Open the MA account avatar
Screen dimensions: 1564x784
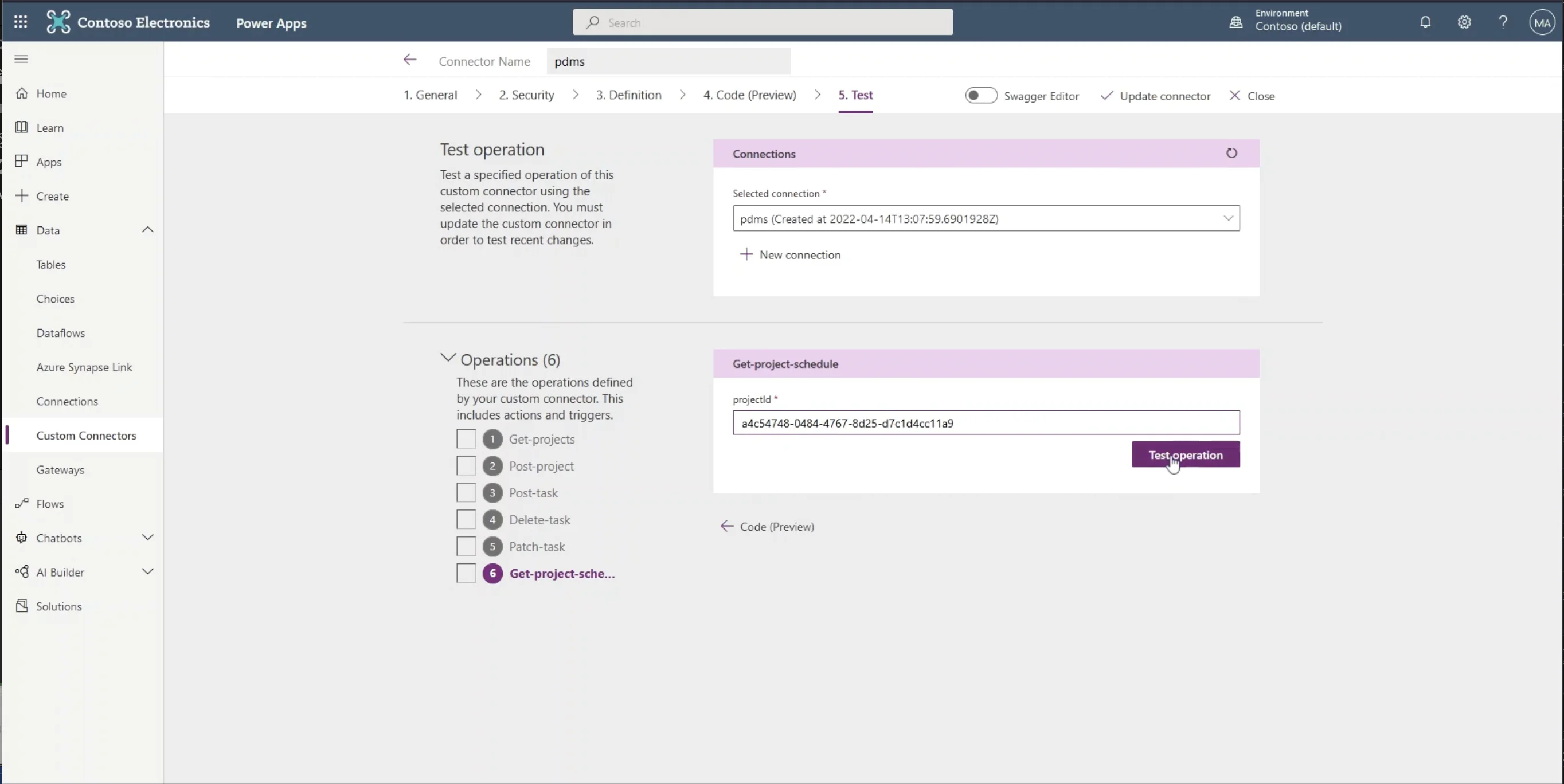(1542, 23)
